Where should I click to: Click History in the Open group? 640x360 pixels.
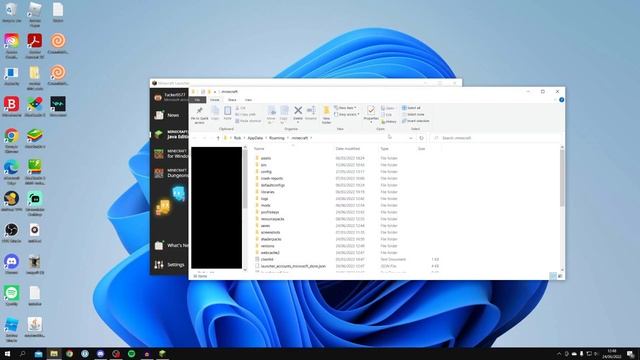[389, 122]
